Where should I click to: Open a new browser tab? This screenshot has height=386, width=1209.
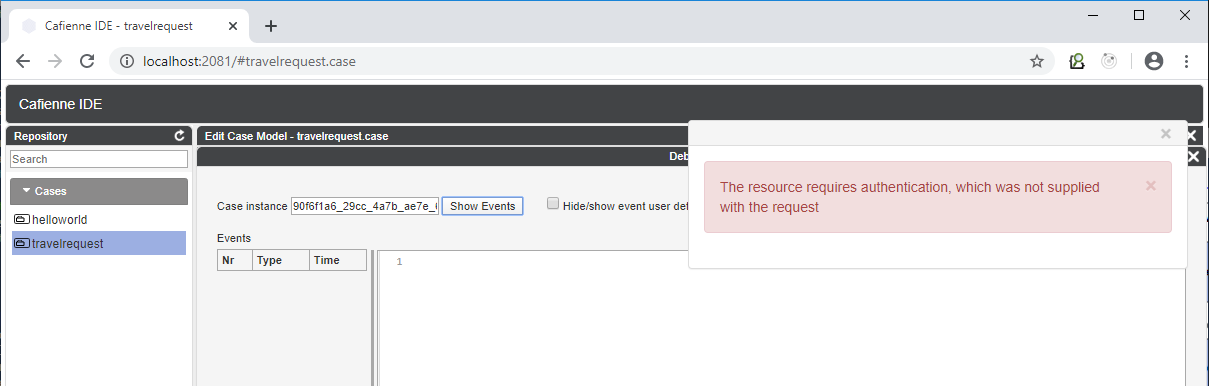click(270, 26)
